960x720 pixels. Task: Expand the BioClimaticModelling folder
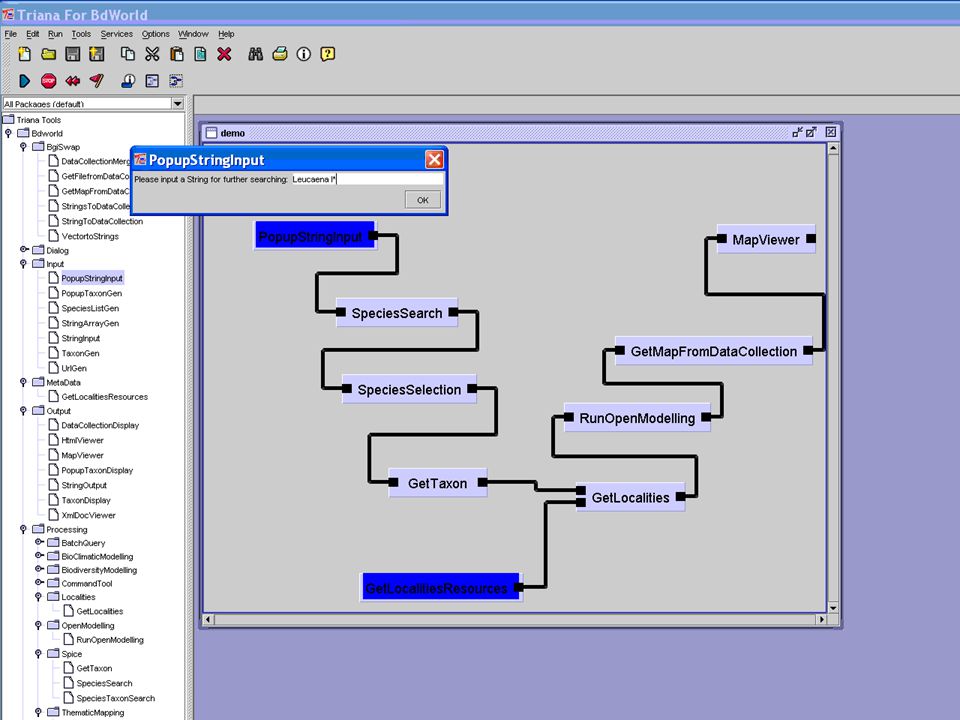39,555
